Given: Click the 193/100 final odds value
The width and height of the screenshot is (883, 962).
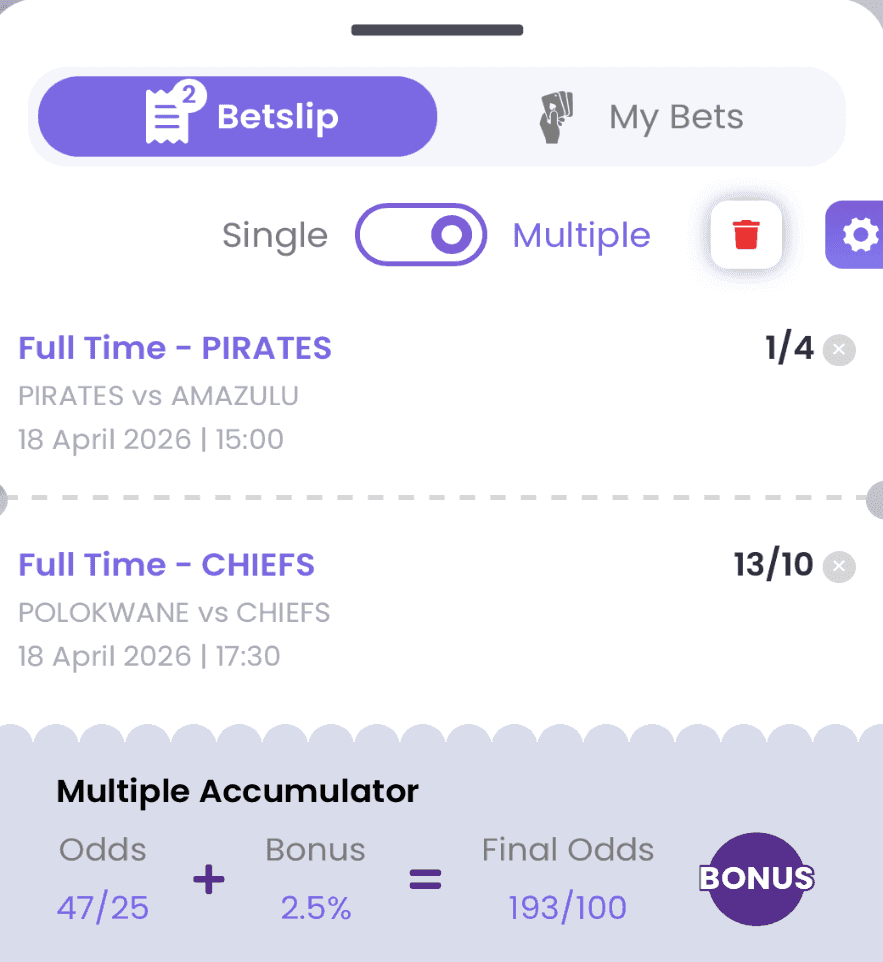Looking at the screenshot, I should click(566, 907).
